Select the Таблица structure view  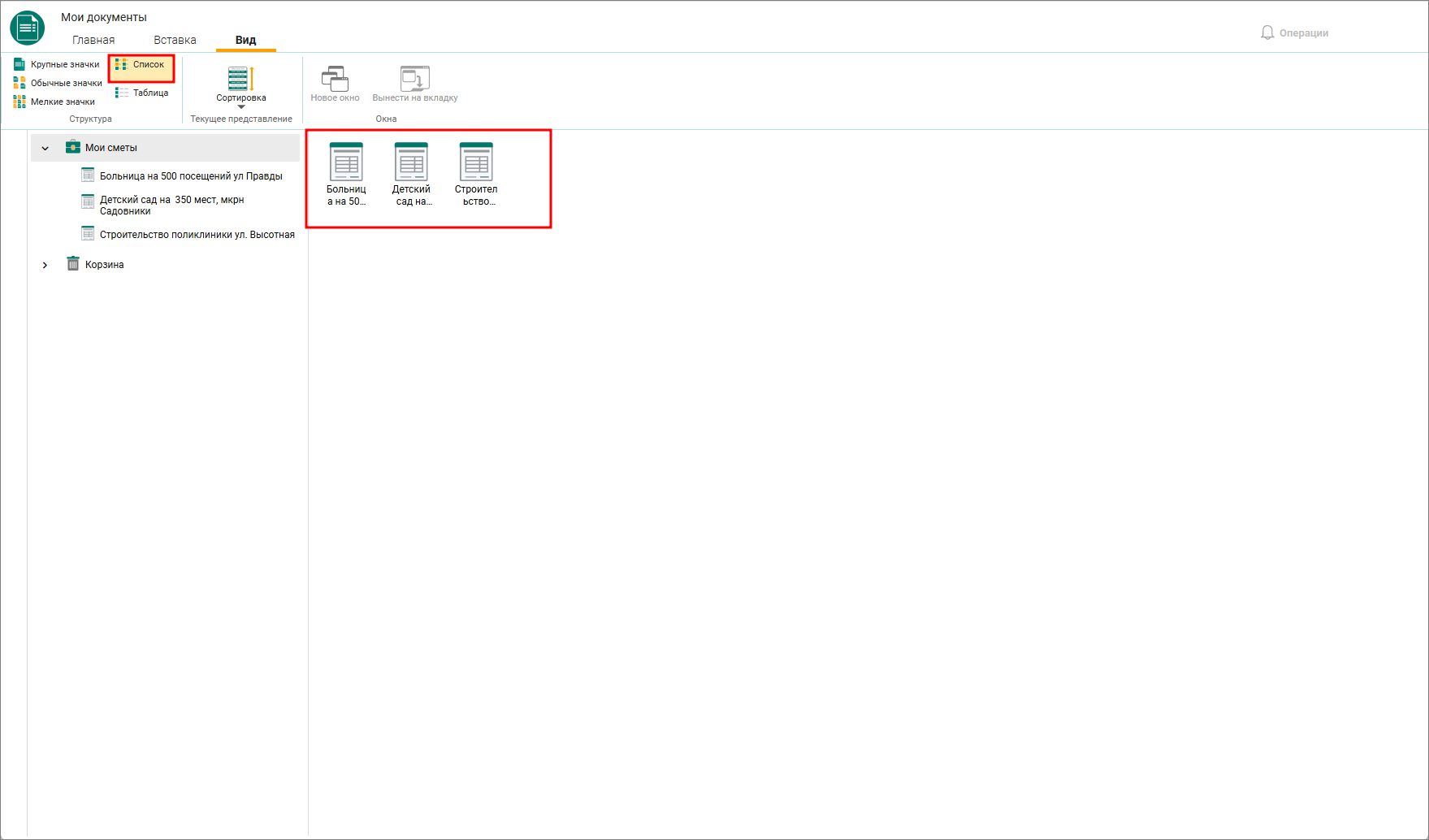click(x=142, y=93)
